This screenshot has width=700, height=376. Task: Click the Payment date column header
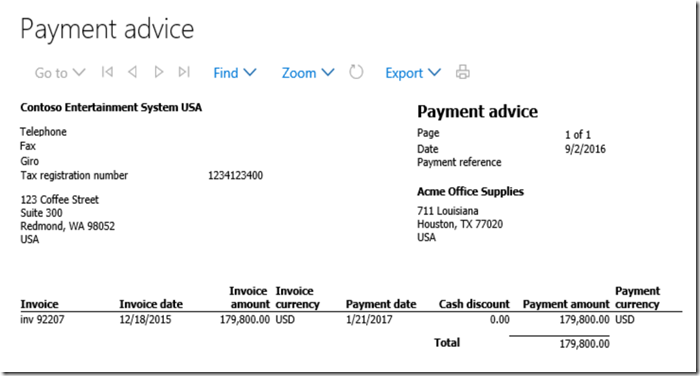(381, 305)
